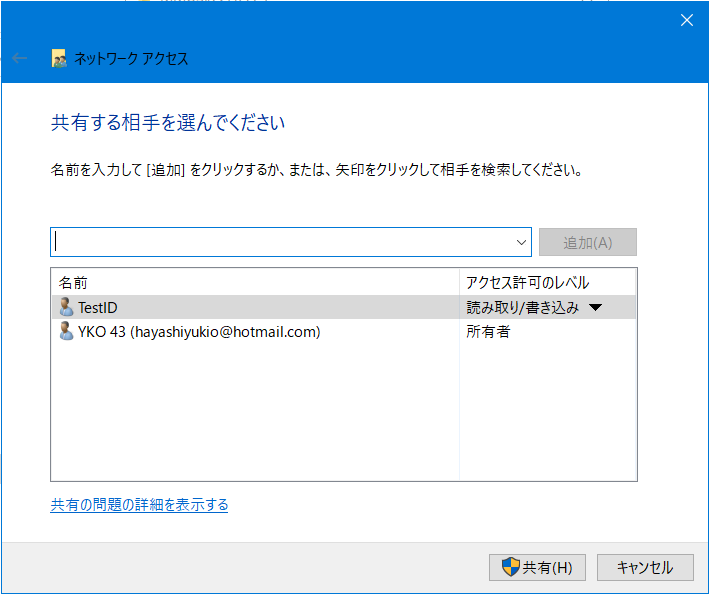
Task: Click the 所有者 permission cell
Action: coord(488,332)
